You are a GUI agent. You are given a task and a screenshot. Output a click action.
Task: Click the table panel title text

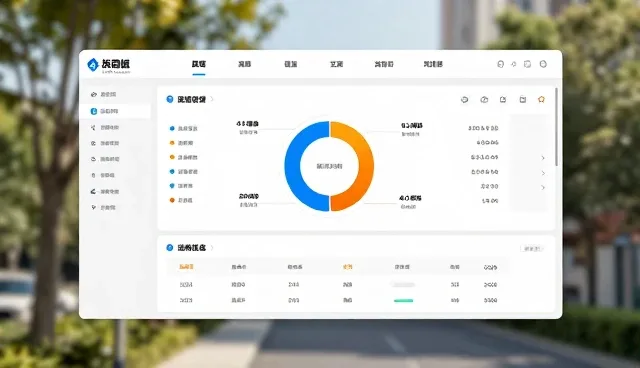[x=191, y=248]
